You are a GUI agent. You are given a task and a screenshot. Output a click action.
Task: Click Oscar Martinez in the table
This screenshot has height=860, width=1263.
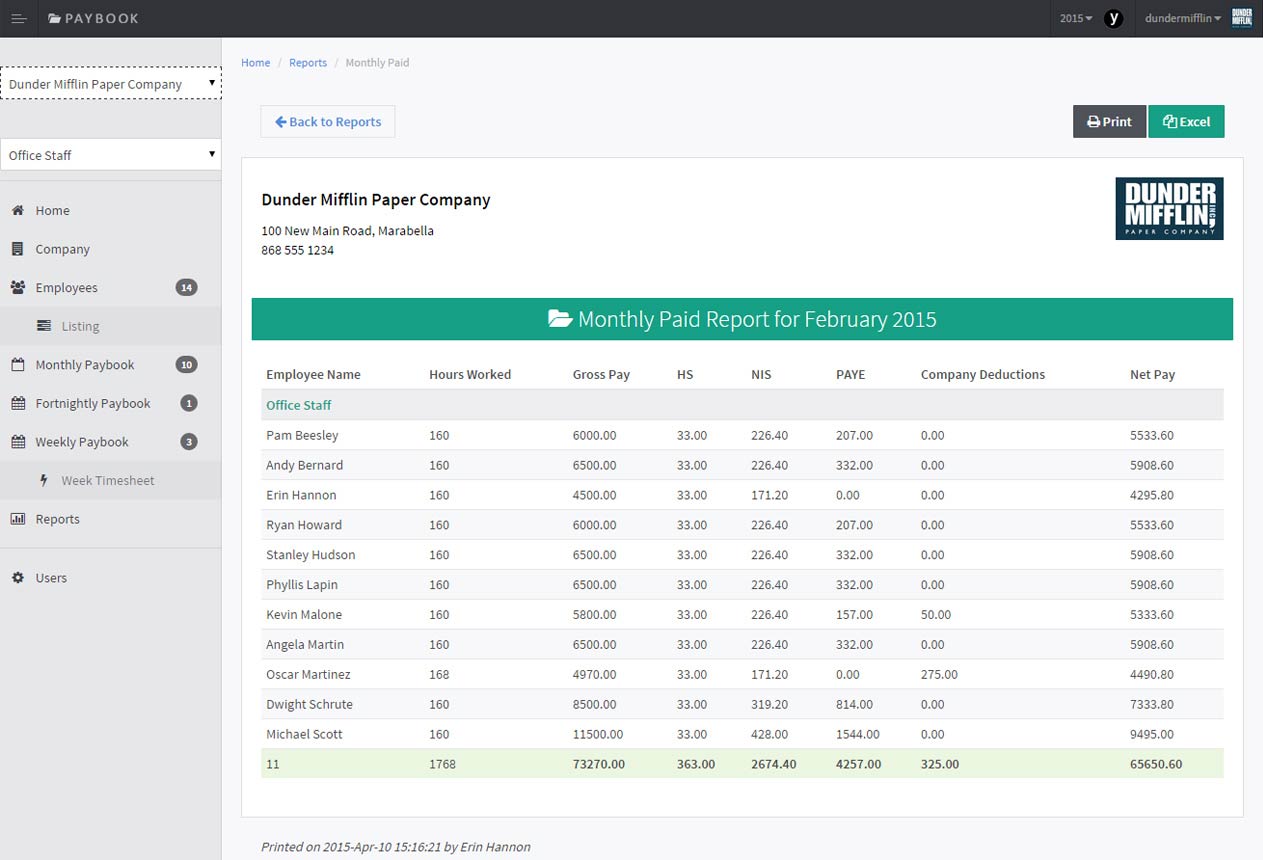click(308, 675)
